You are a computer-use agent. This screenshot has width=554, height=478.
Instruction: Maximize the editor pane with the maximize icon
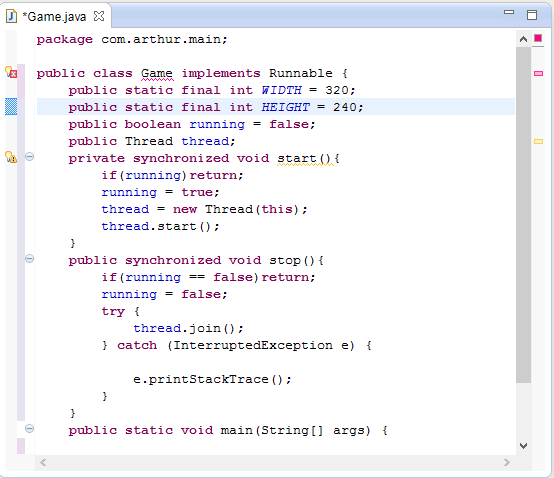532,15
